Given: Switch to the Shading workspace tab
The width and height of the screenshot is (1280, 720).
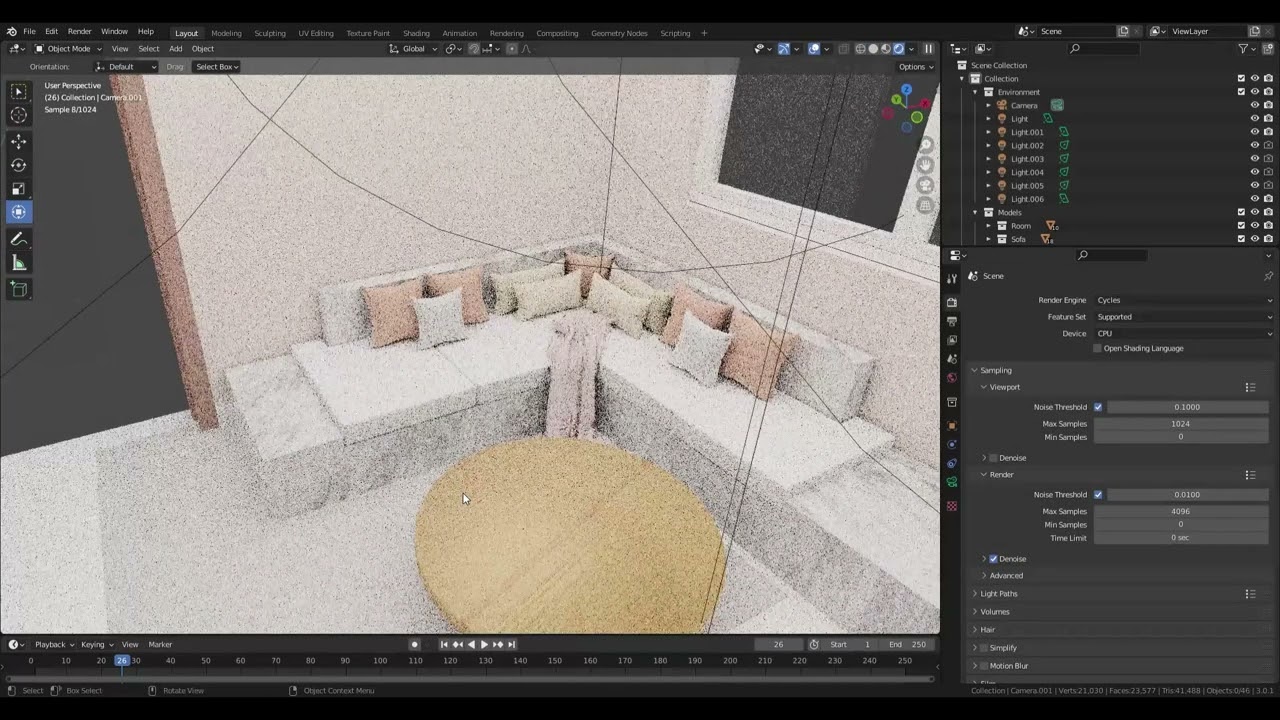Looking at the screenshot, I should pos(416,33).
